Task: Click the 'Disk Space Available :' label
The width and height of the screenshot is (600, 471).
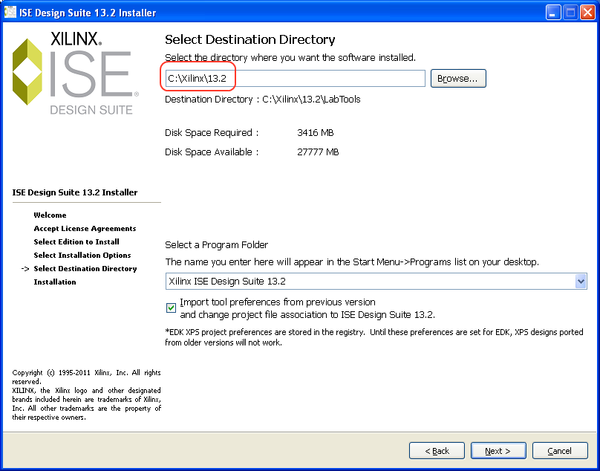Action: [212, 152]
